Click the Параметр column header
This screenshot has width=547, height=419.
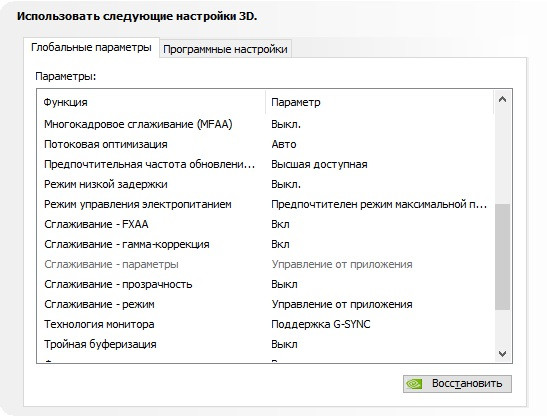[380, 103]
